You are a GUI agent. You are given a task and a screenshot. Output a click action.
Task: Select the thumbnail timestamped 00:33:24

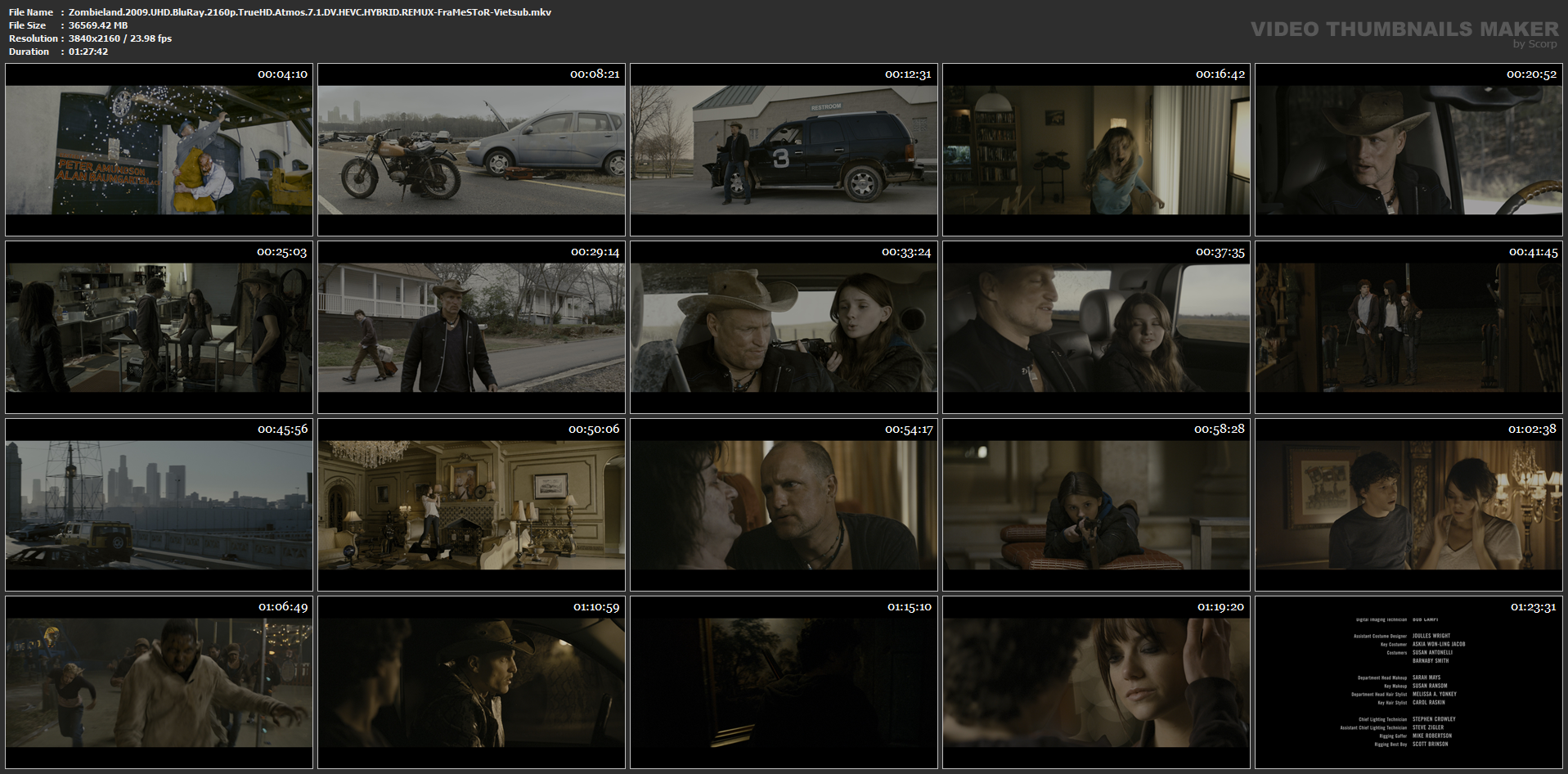pyautogui.click(x=784, y=327)
